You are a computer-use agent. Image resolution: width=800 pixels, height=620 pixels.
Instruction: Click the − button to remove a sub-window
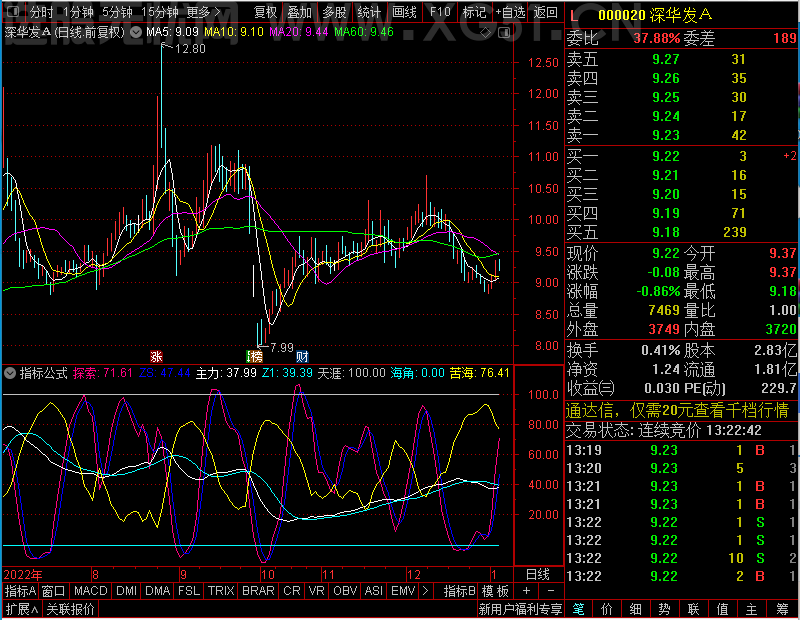click(x=551, y=591)
